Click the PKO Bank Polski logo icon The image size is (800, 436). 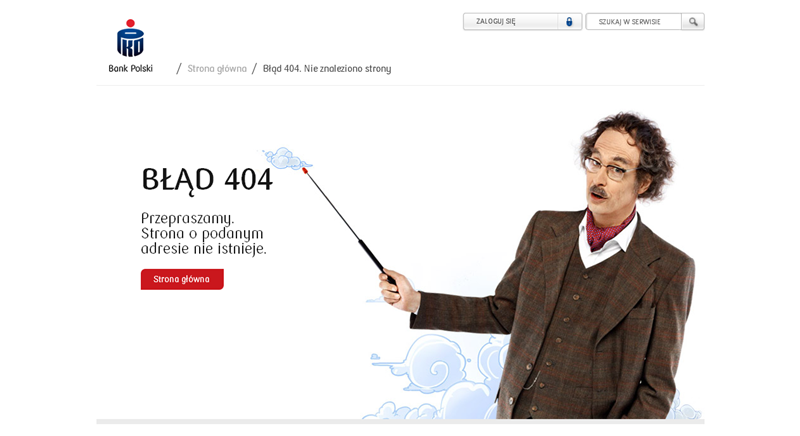click(x=130, y=38)
